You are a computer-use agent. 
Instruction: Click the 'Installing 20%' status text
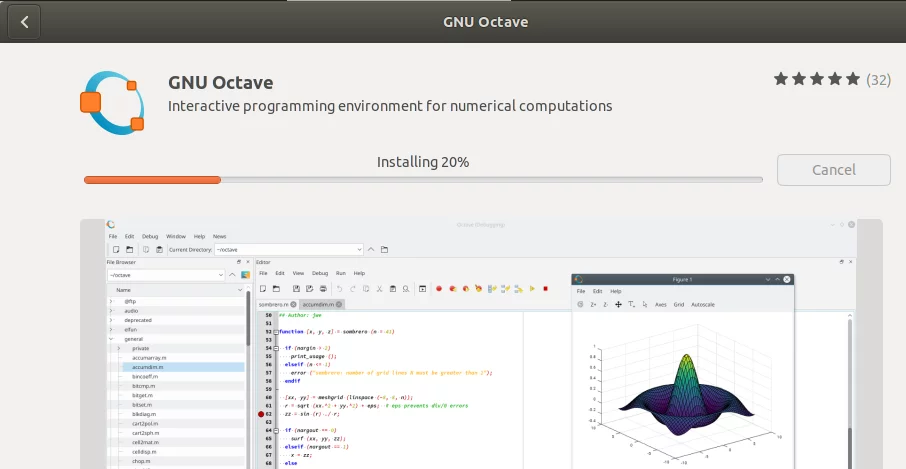(x=423, y=162)
